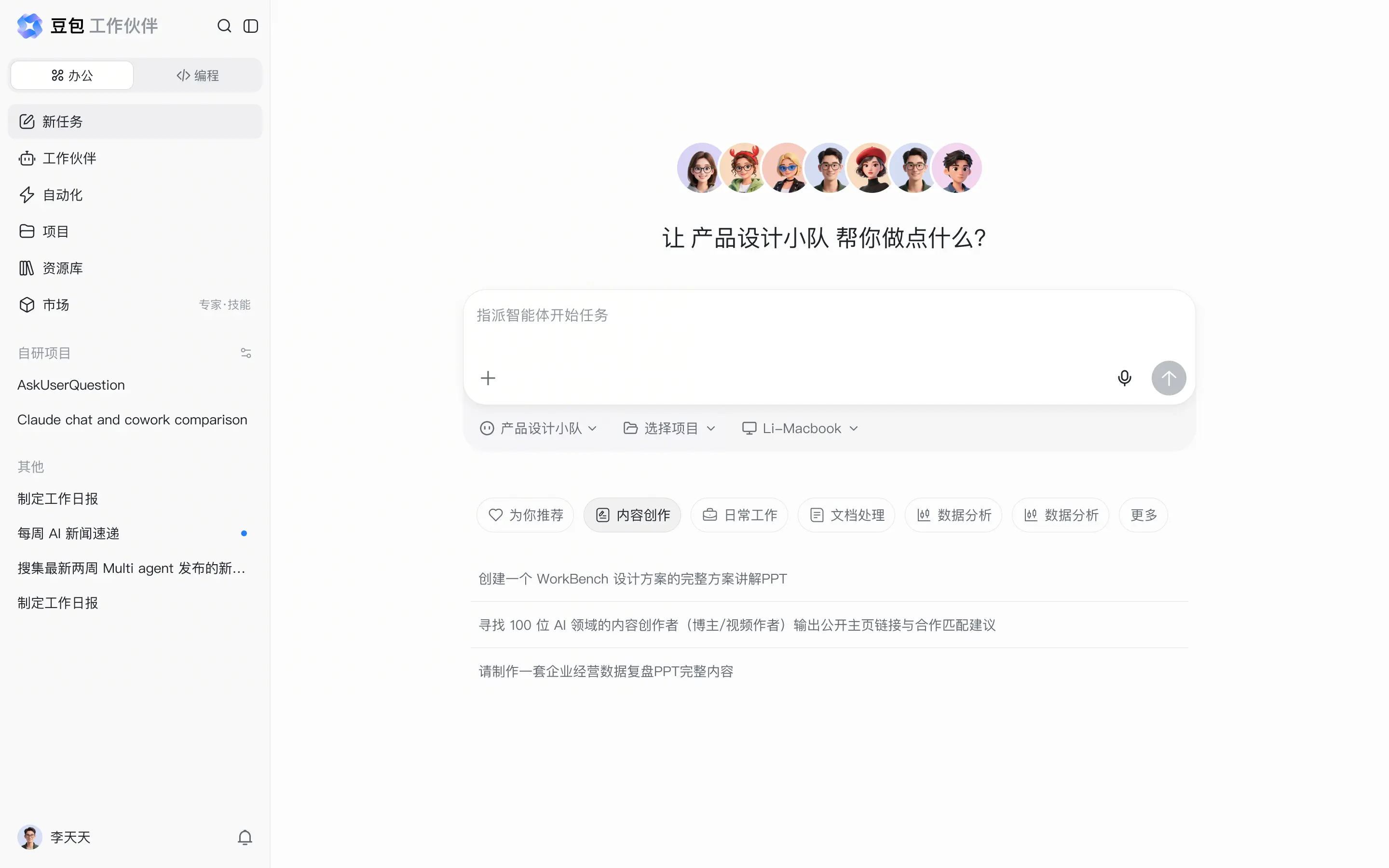The height and width of the screenshot is (868, 1389).
Task: Switch to the 编程 mode tab
Action: click(197, 75)
